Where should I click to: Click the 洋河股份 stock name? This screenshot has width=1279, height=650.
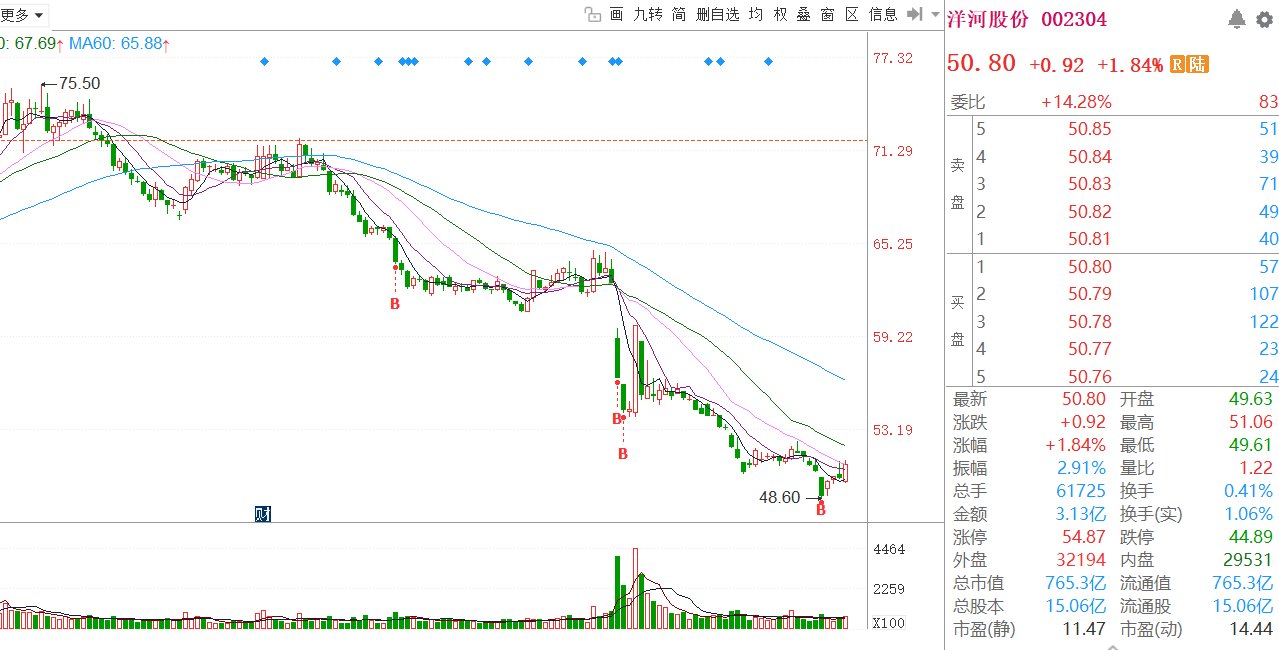tap(989, 19)
